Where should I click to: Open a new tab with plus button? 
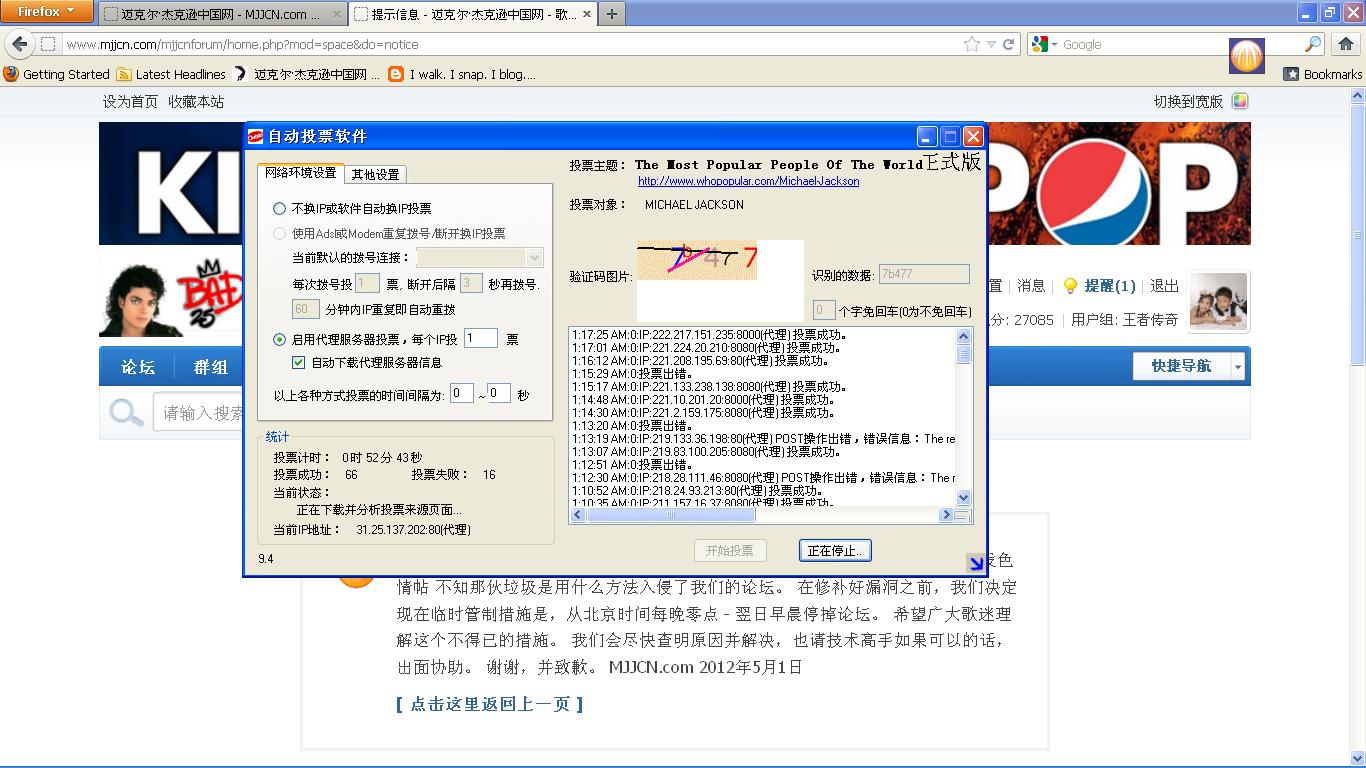[611, 14]
